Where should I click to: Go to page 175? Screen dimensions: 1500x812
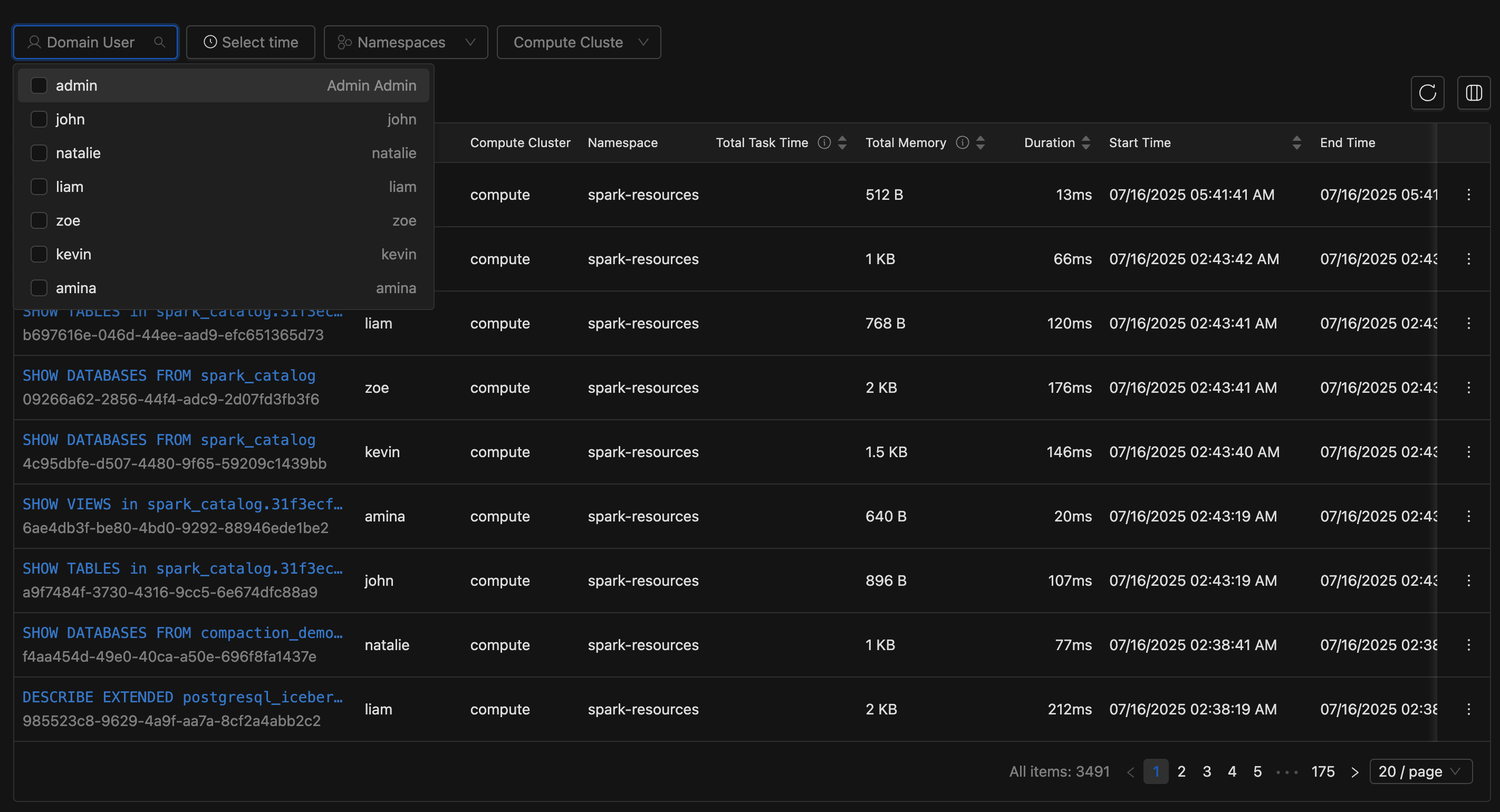point(1322,772)
